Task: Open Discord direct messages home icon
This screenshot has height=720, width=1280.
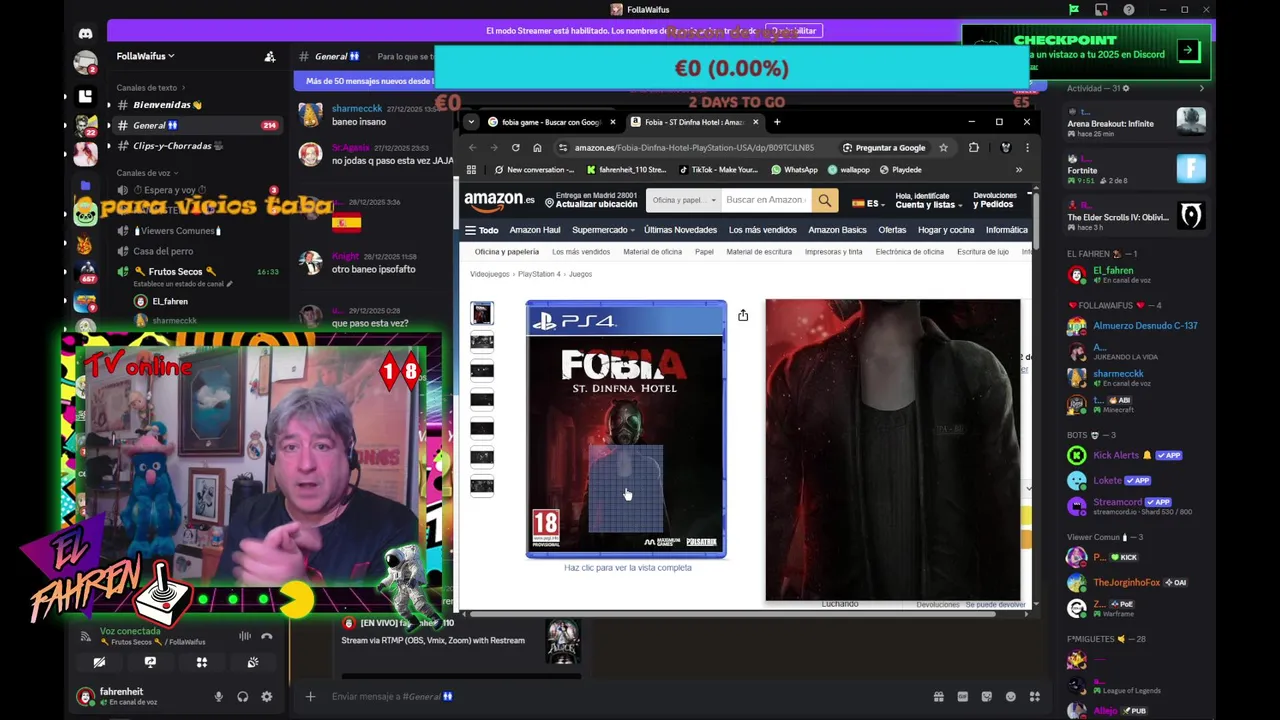Action: (85, 33)
